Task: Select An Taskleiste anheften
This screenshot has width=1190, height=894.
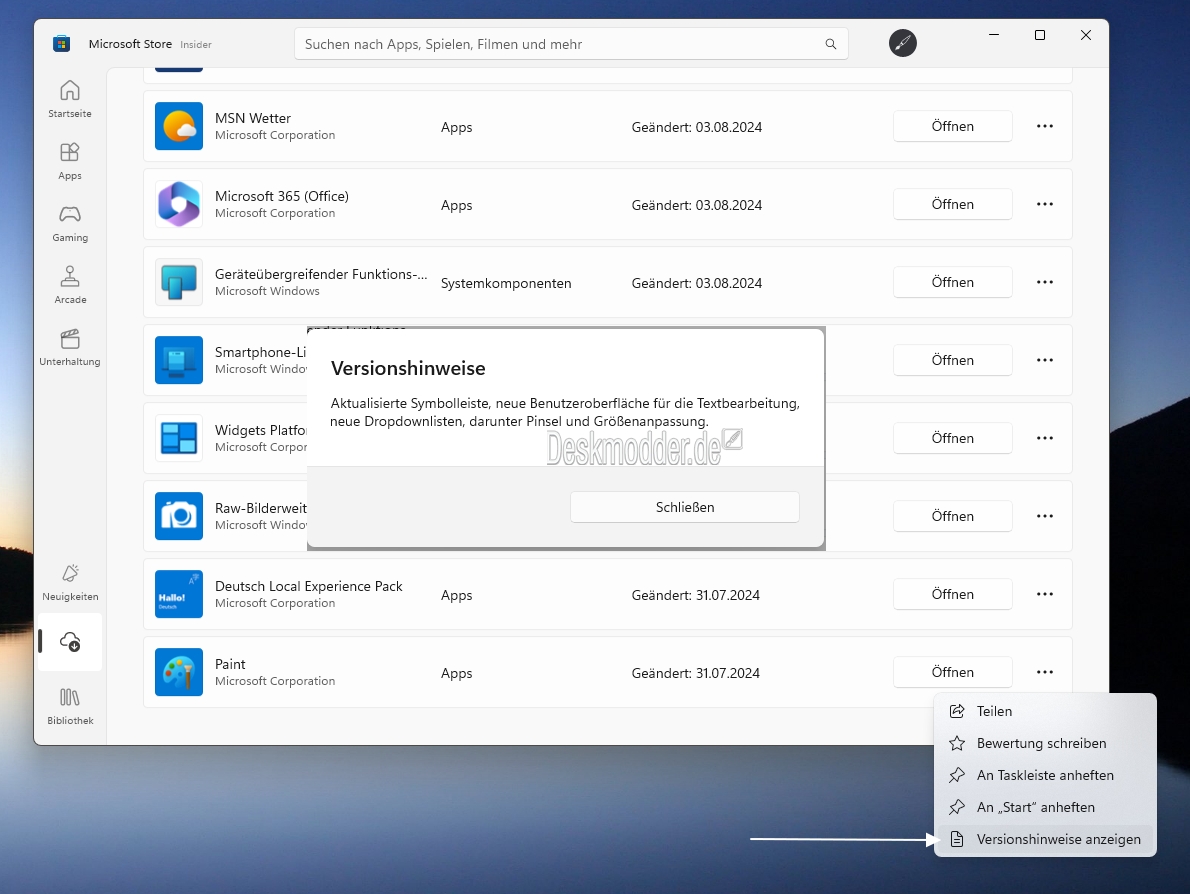Action: coord(1045,775)
